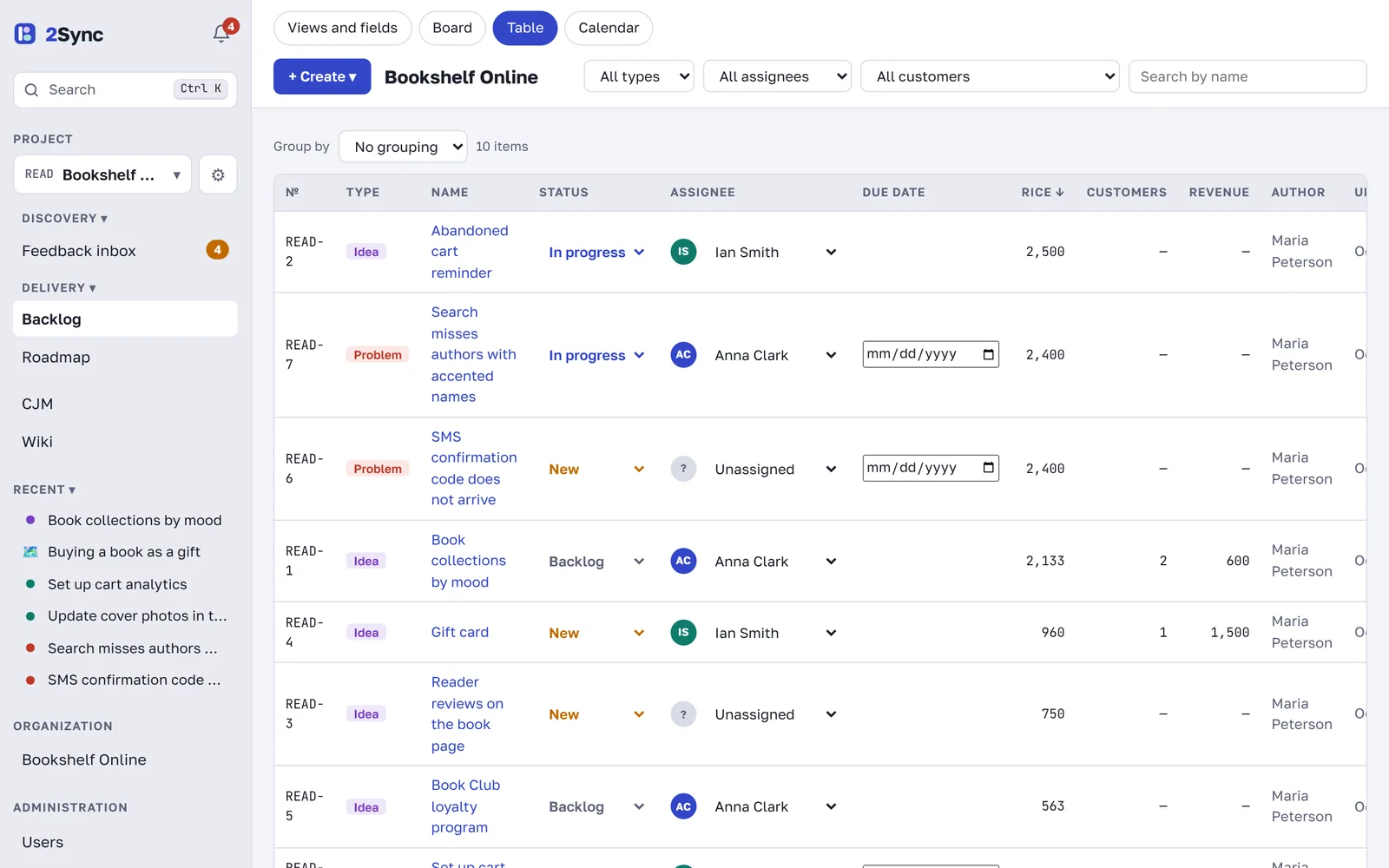Change status of Book Club loyalty program

596,807
